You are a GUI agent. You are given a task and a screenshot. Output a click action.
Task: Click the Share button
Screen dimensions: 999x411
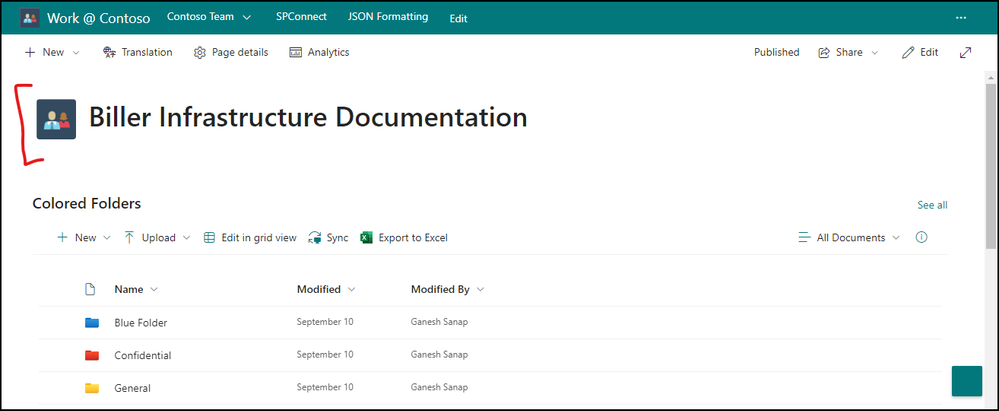click(x=841, y=52)
